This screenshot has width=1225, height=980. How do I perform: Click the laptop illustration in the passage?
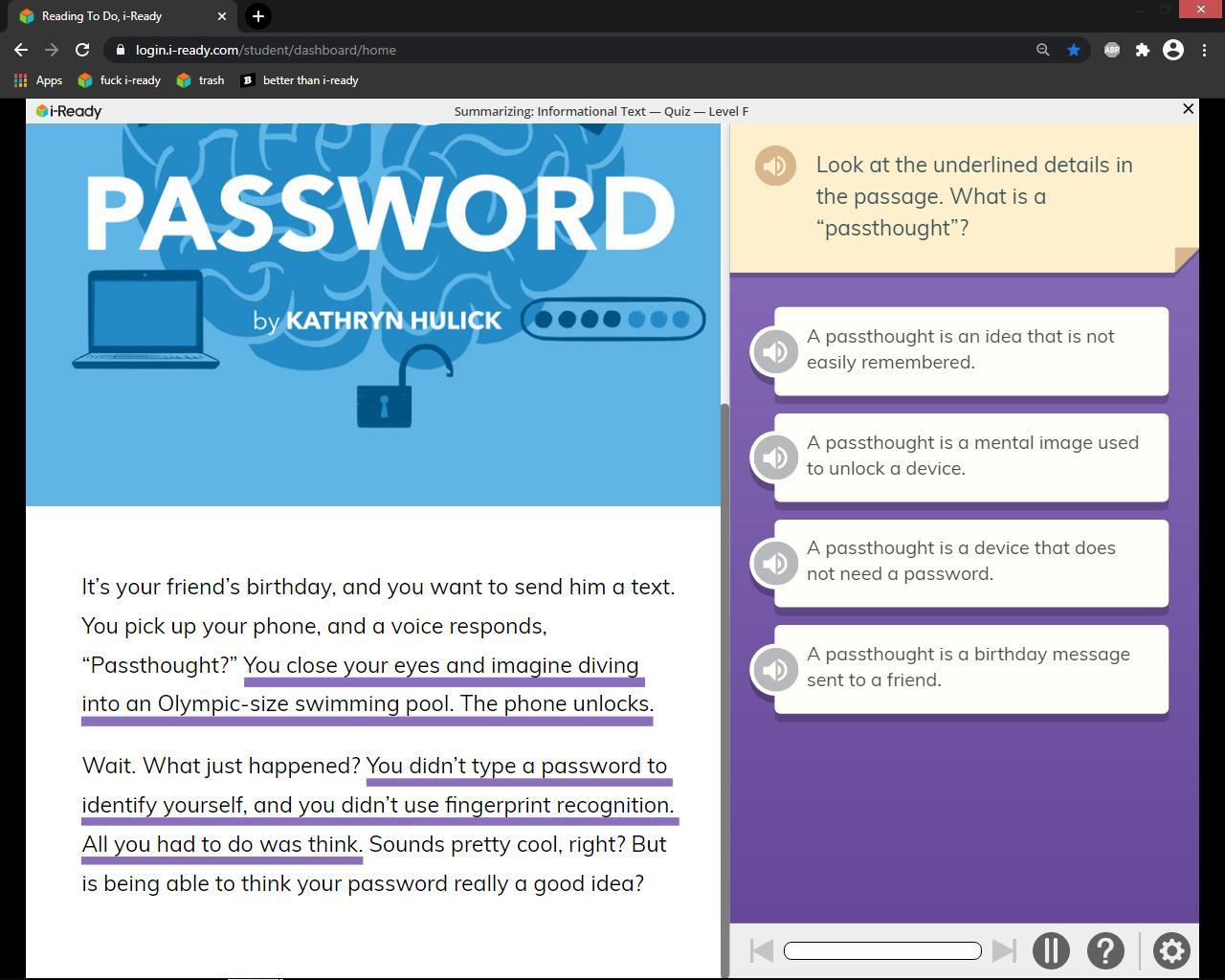[145, 320]
